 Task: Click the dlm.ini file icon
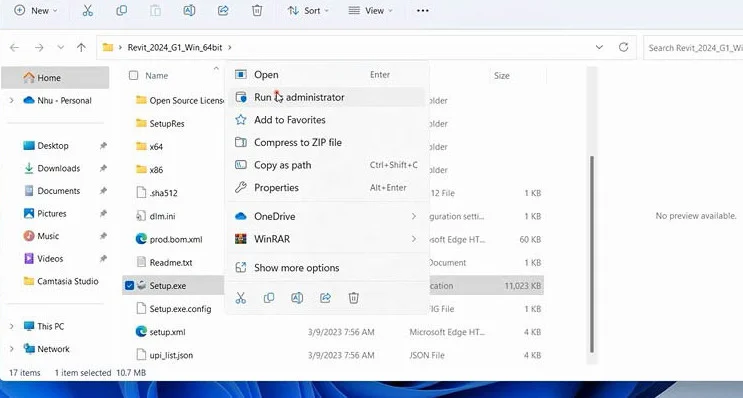coord(141,216)
